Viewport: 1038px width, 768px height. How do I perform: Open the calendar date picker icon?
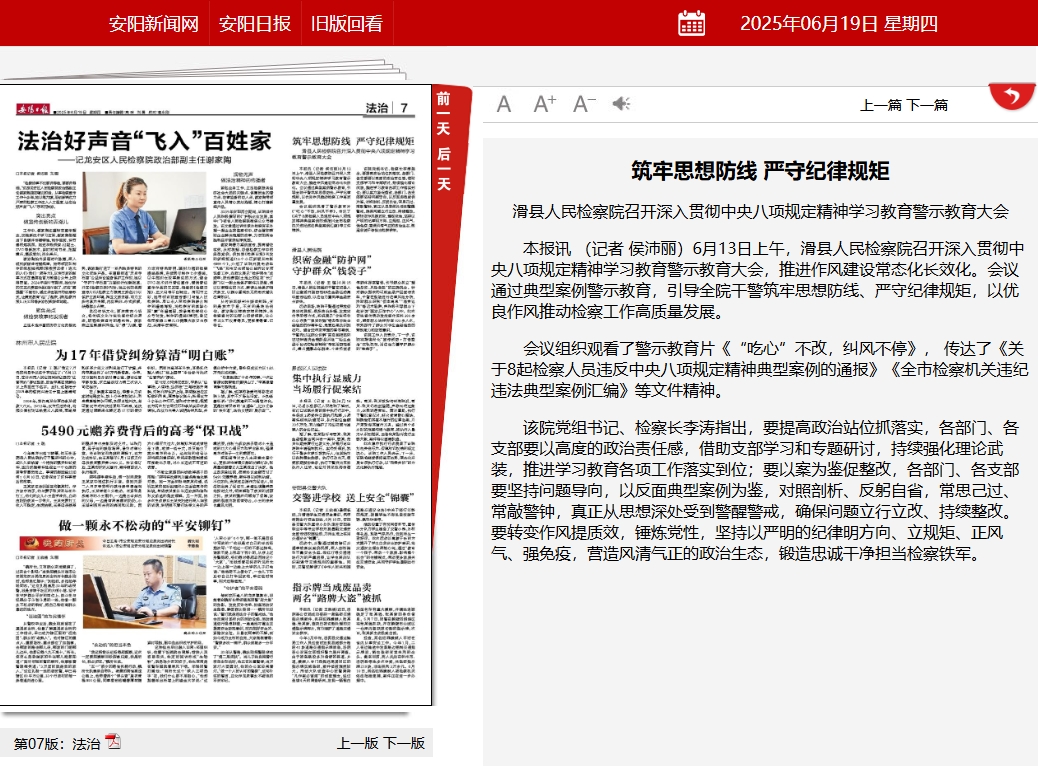click(691, 23)
